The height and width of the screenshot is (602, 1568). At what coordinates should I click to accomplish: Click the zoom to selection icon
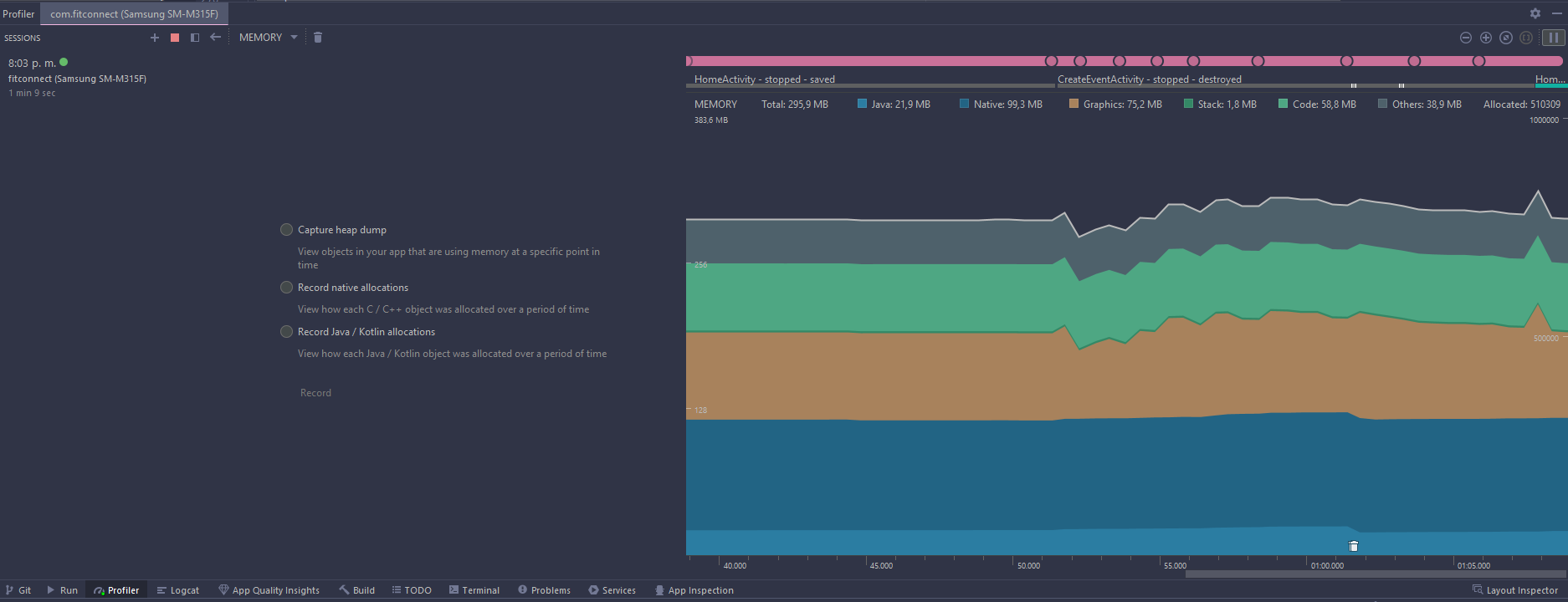coord(1526,38)
